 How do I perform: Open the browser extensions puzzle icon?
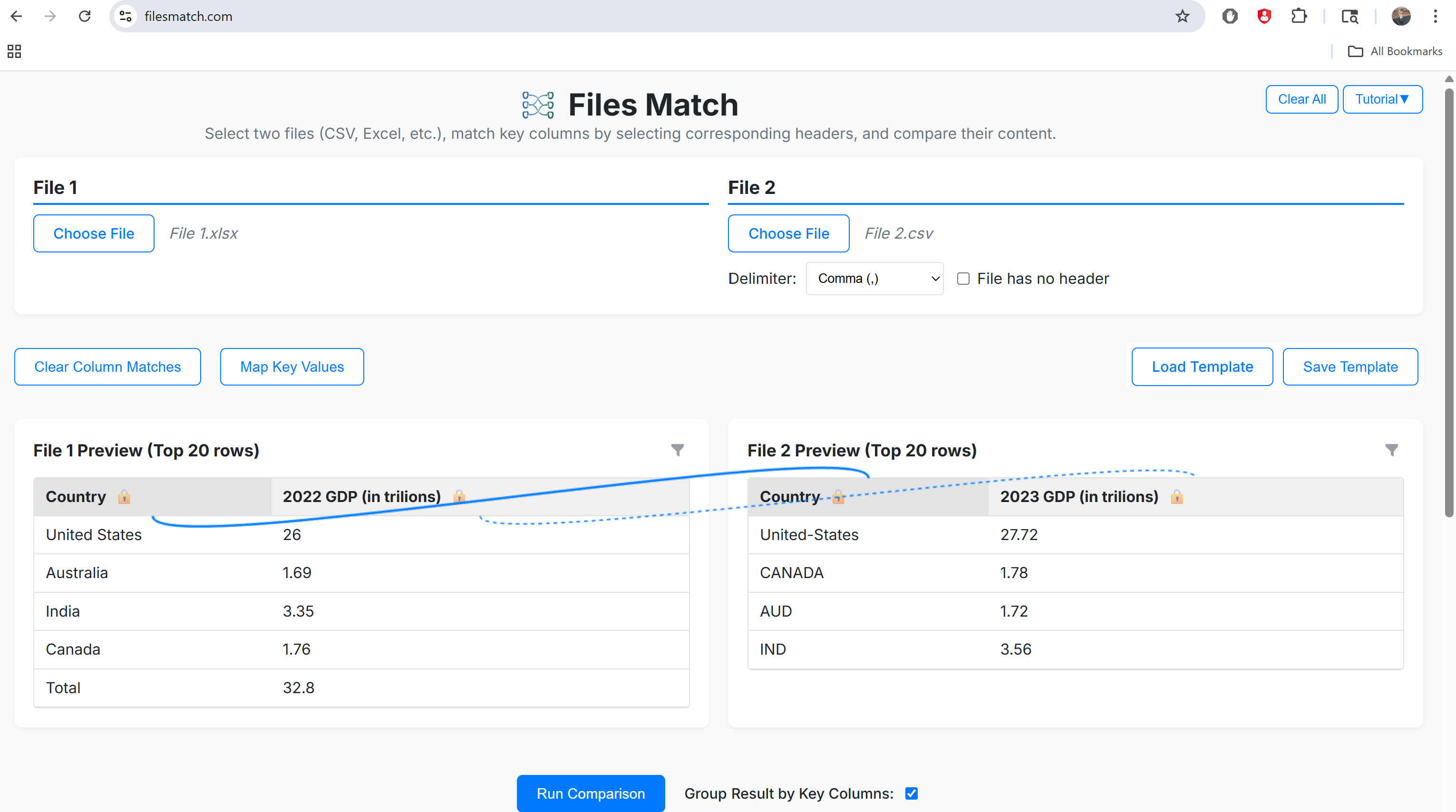pos(1298,16)
